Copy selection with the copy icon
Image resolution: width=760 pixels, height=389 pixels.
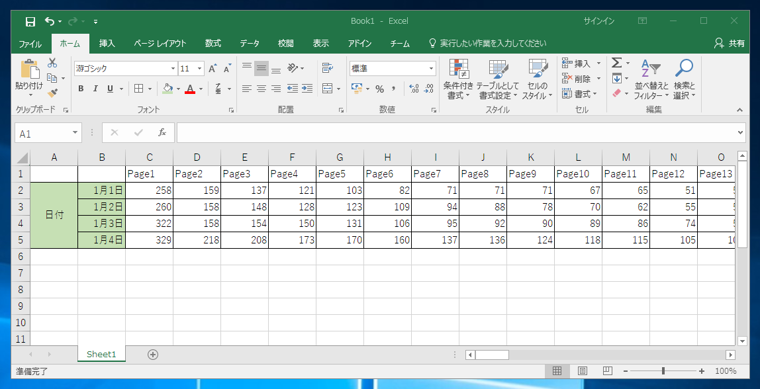[x=52, y=78]
